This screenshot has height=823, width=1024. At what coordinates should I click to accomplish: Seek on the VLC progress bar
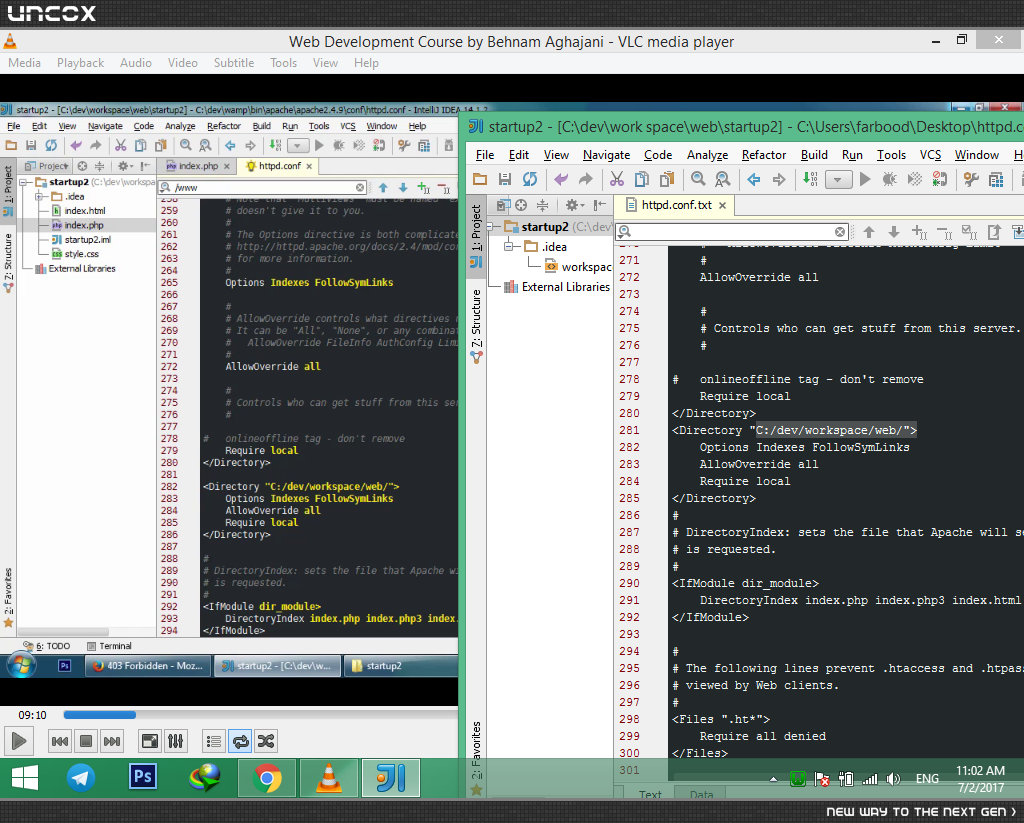260,715
